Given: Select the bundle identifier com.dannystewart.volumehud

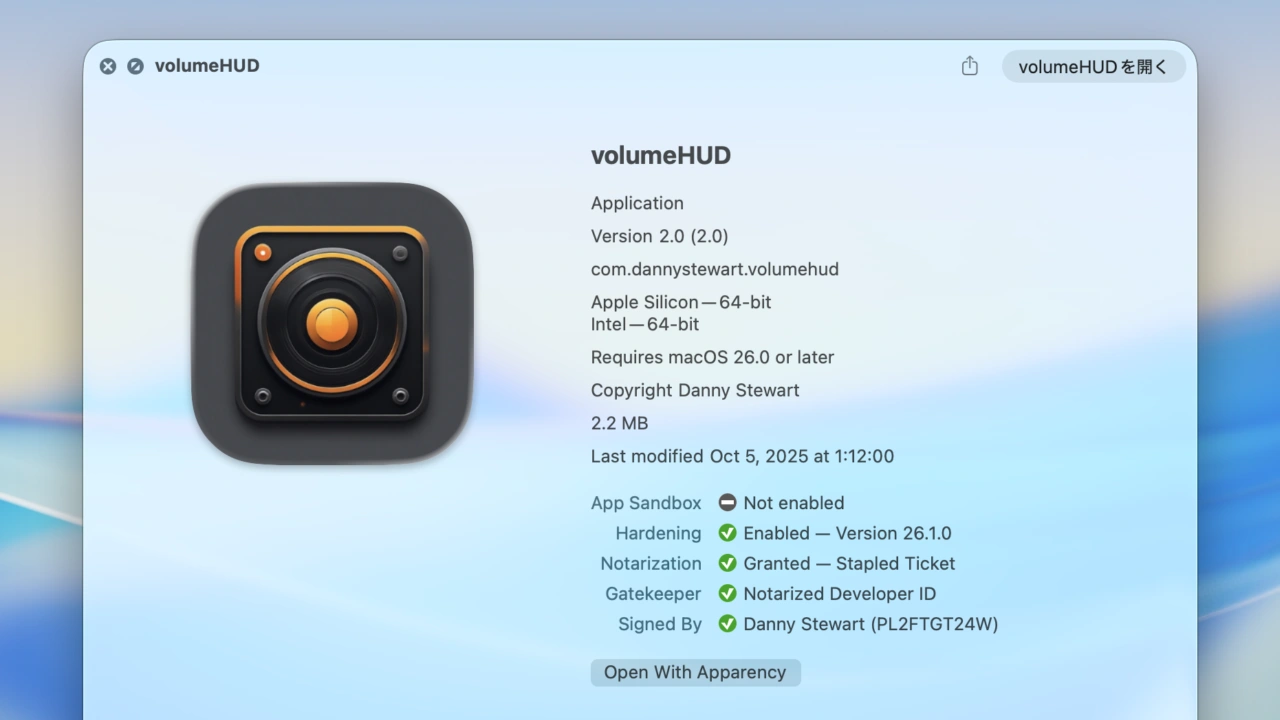Looking at the screenshot, I should [x=715, y=269].
